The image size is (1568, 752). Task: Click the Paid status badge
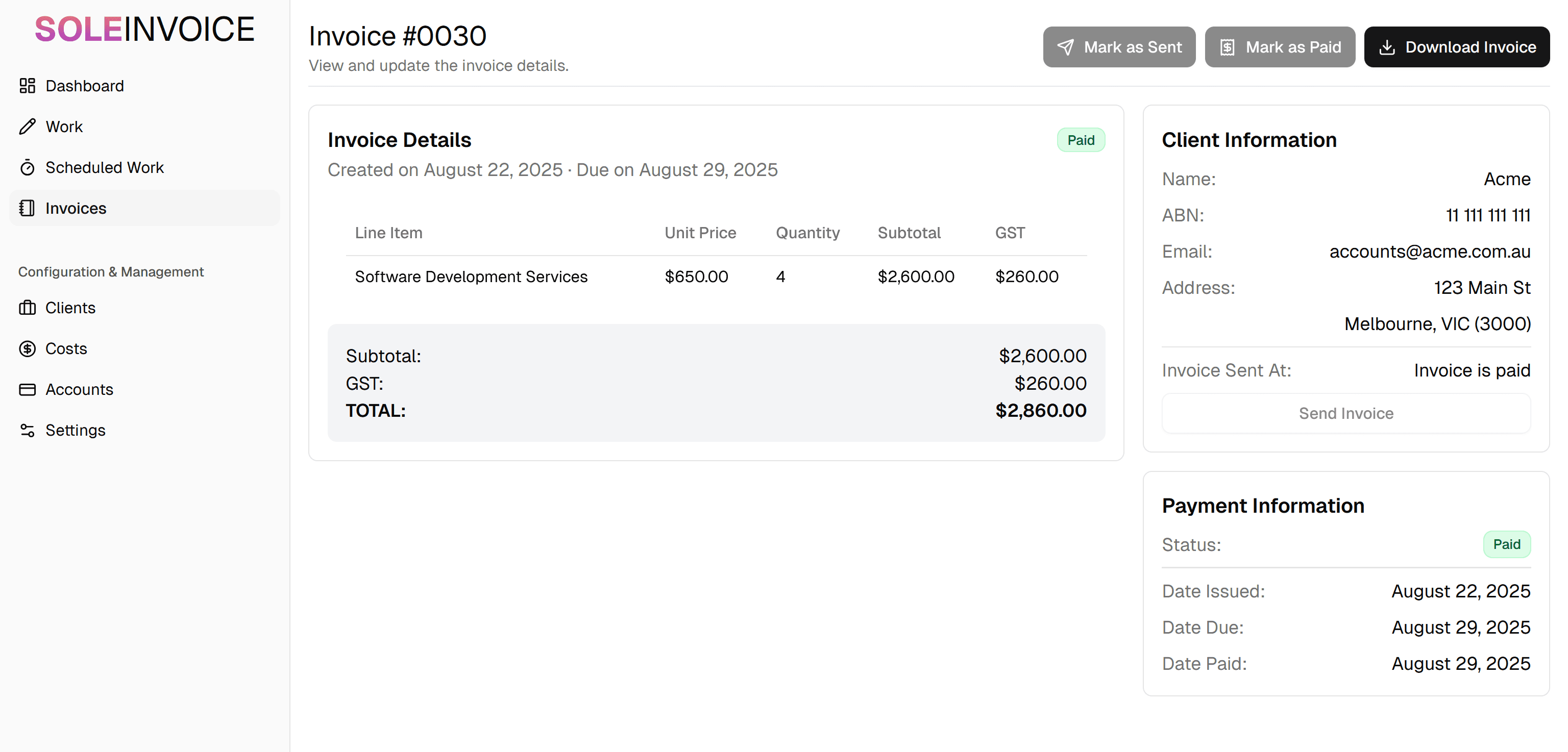pos(1081,139)
